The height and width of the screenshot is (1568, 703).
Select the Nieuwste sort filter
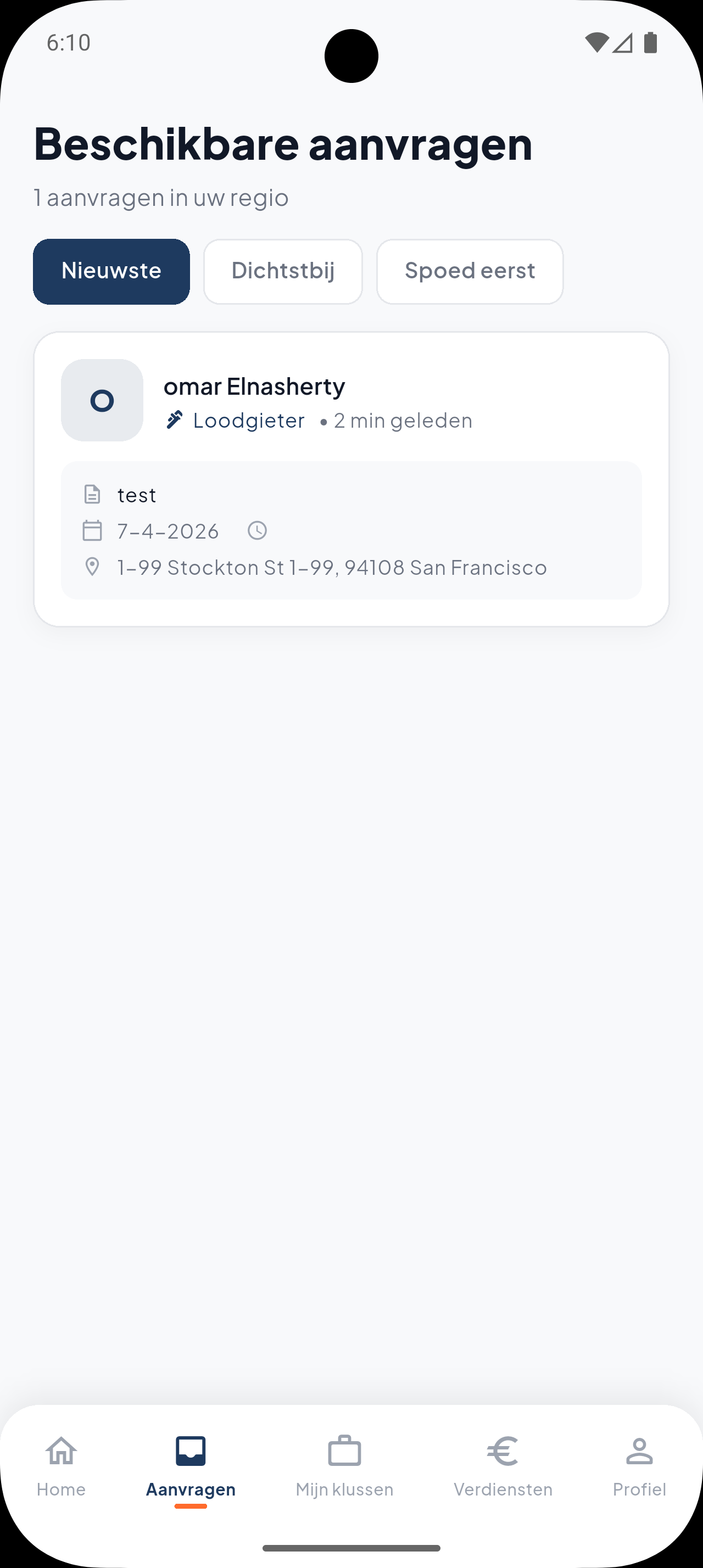point(111,271)
